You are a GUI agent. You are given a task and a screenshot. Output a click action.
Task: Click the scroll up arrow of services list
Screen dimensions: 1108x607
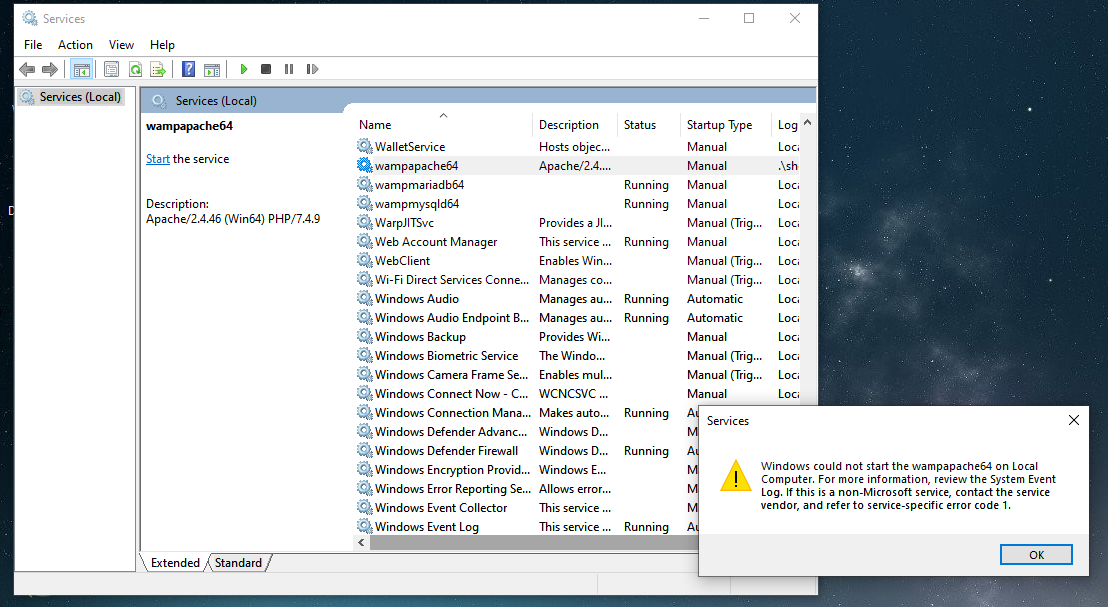[x=808, y=123]
